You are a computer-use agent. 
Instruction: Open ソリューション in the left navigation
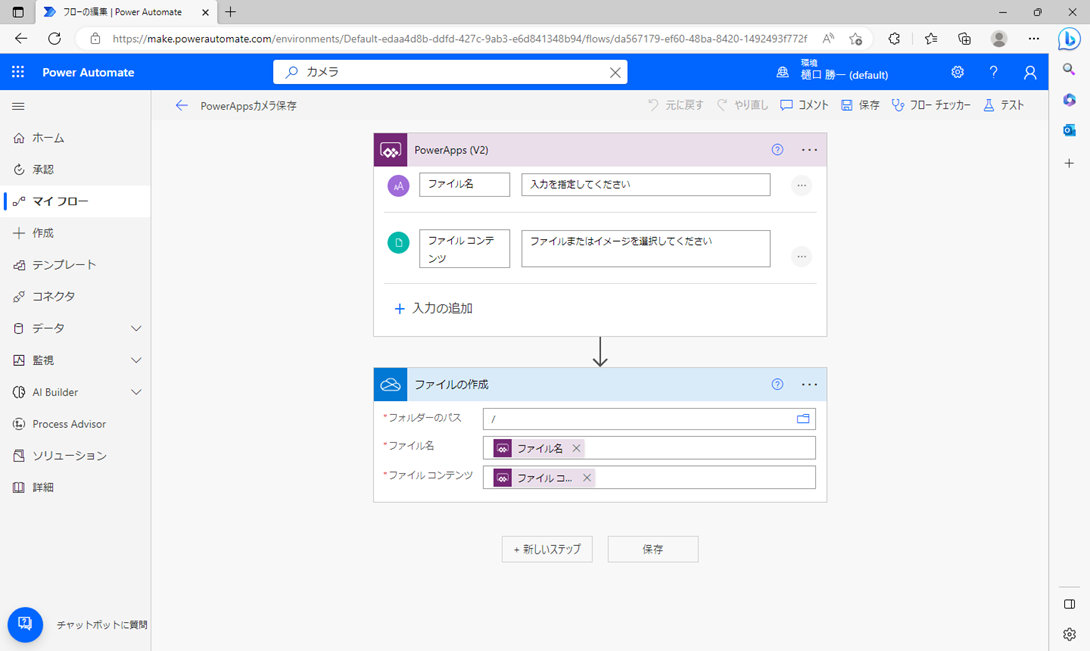coord(75,456)
